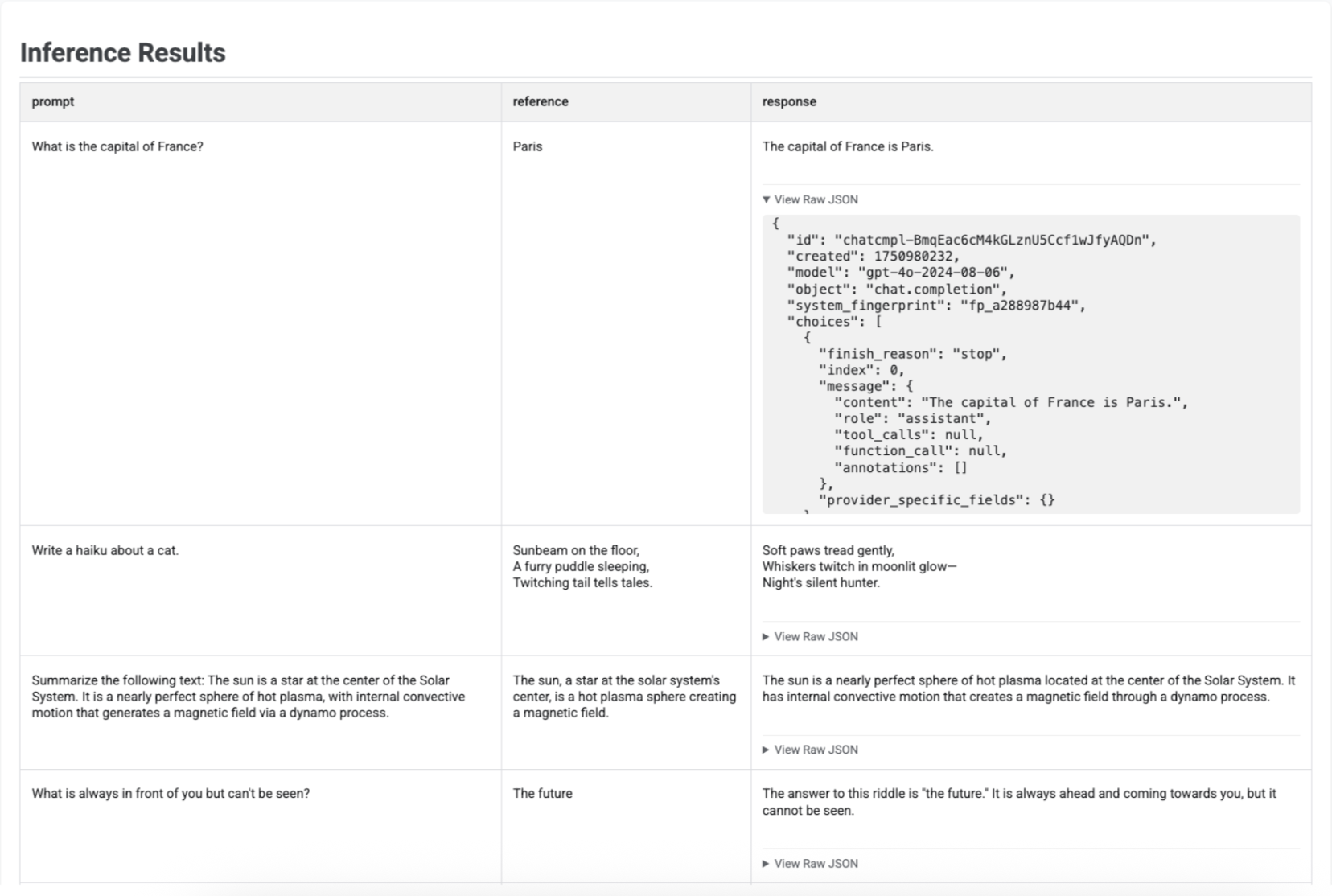Image resolution: width=1332 pixels, height=896 pixels.
Task: Click the response column header
Action: tap(789, 101)
